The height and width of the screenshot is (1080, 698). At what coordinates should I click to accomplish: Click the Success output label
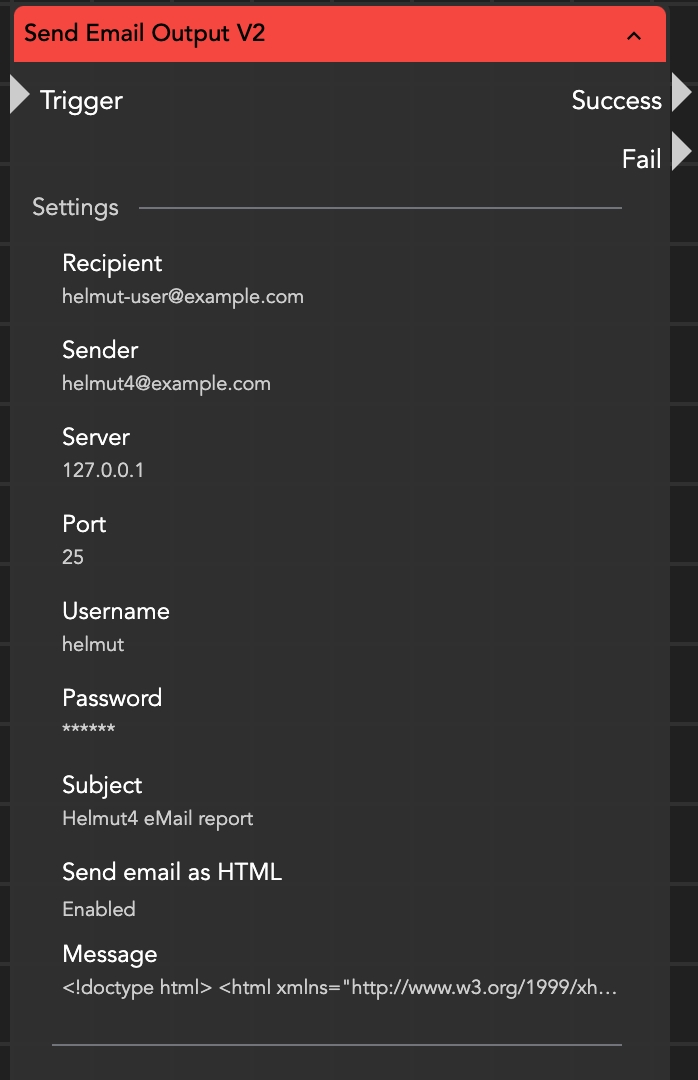point(616,101)
